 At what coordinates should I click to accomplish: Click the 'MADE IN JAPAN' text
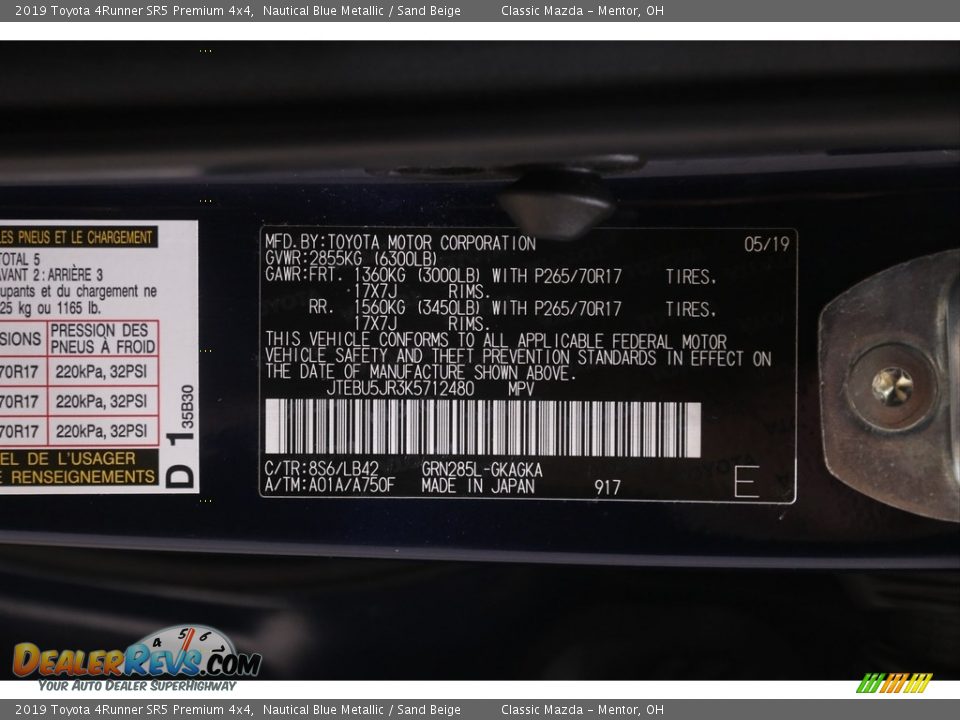(477, 486)
